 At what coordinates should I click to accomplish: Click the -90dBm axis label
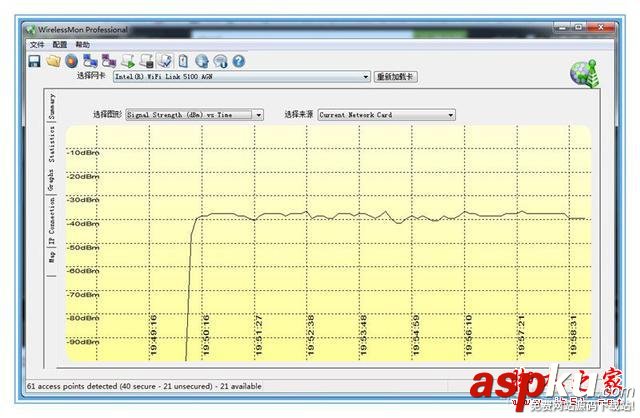coord(83,342)
